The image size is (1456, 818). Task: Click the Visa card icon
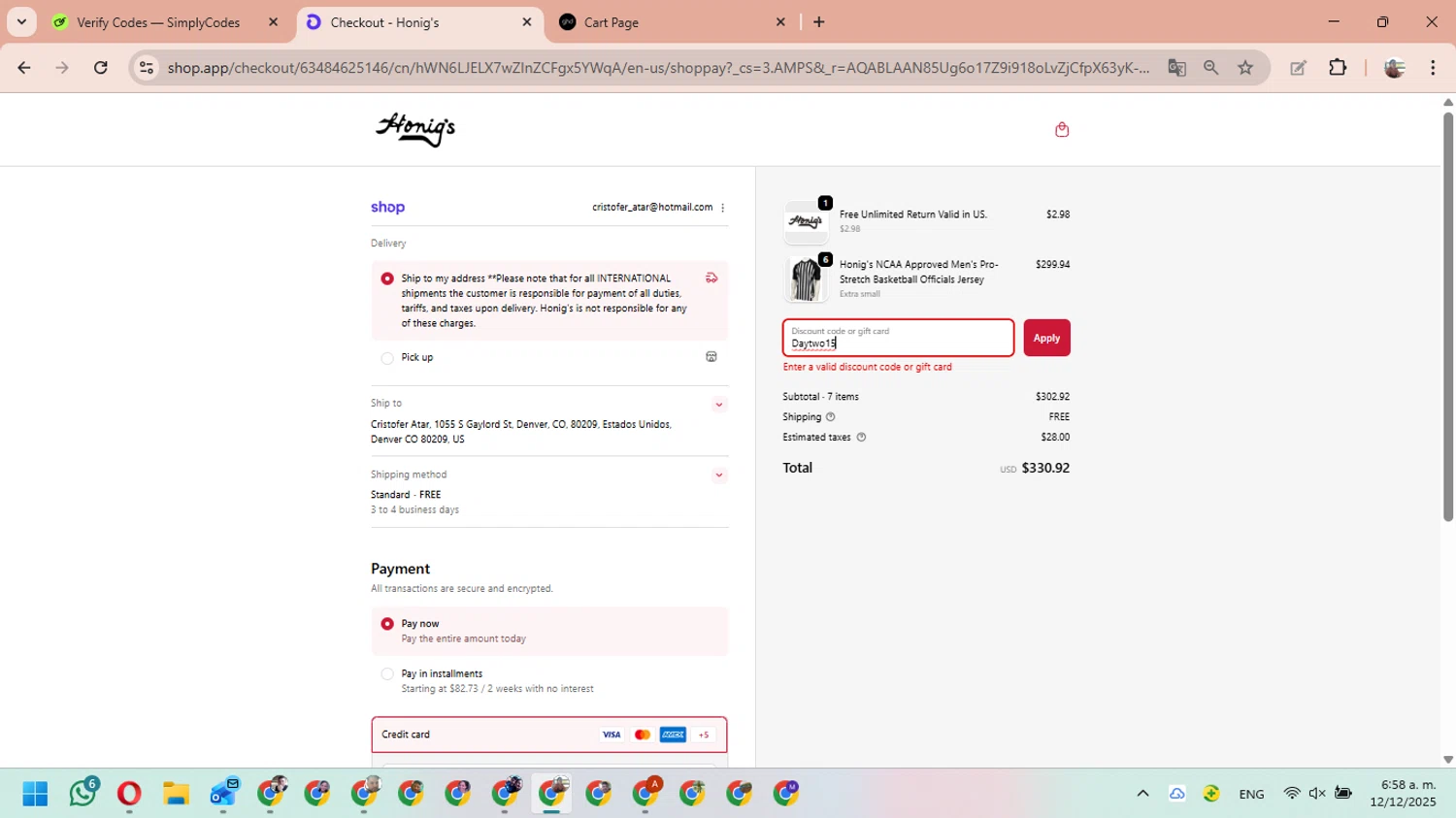pos(612,735)
